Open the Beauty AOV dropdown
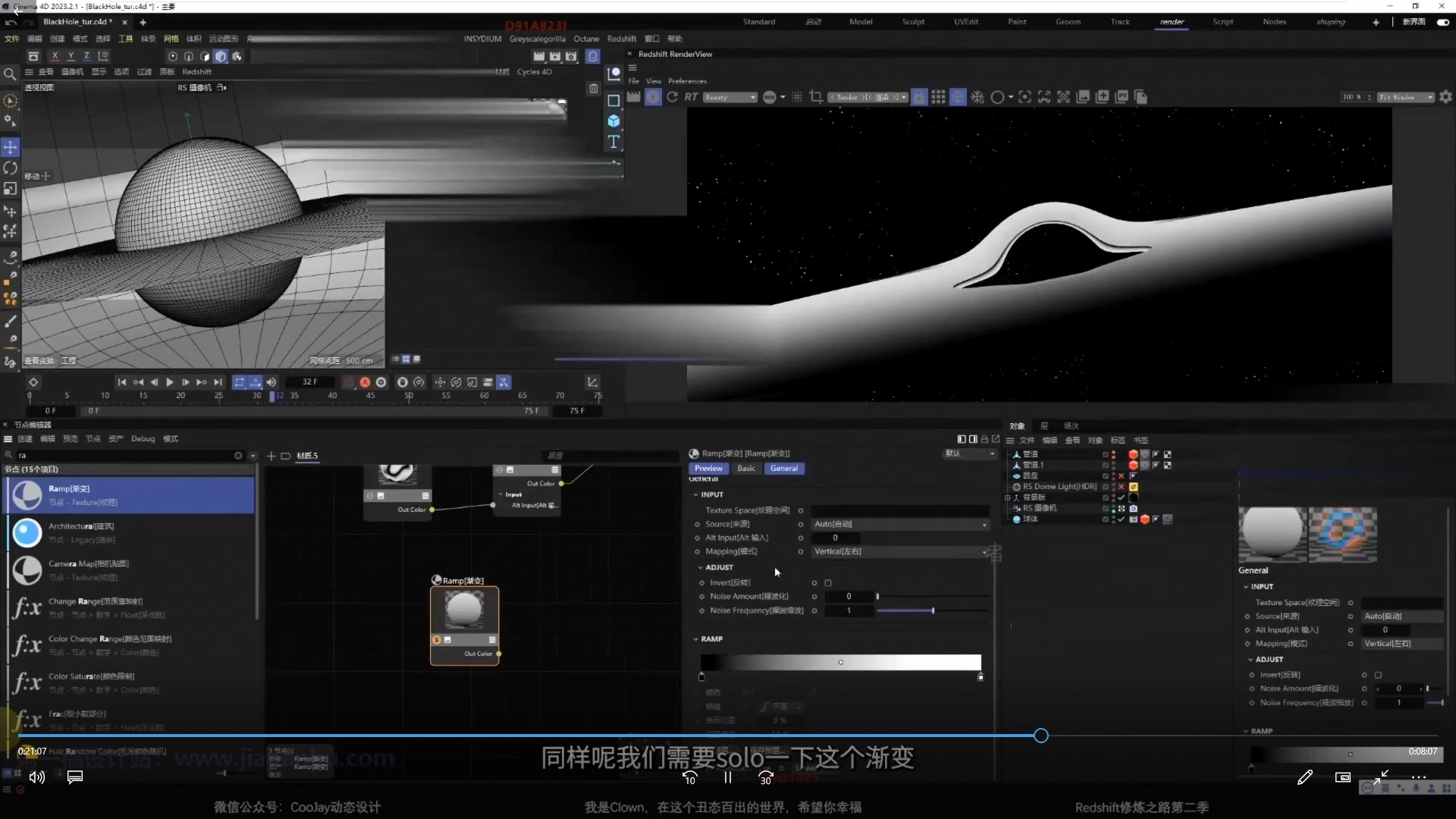Viewport: 1456px width, 819px height. click(730, 97)
